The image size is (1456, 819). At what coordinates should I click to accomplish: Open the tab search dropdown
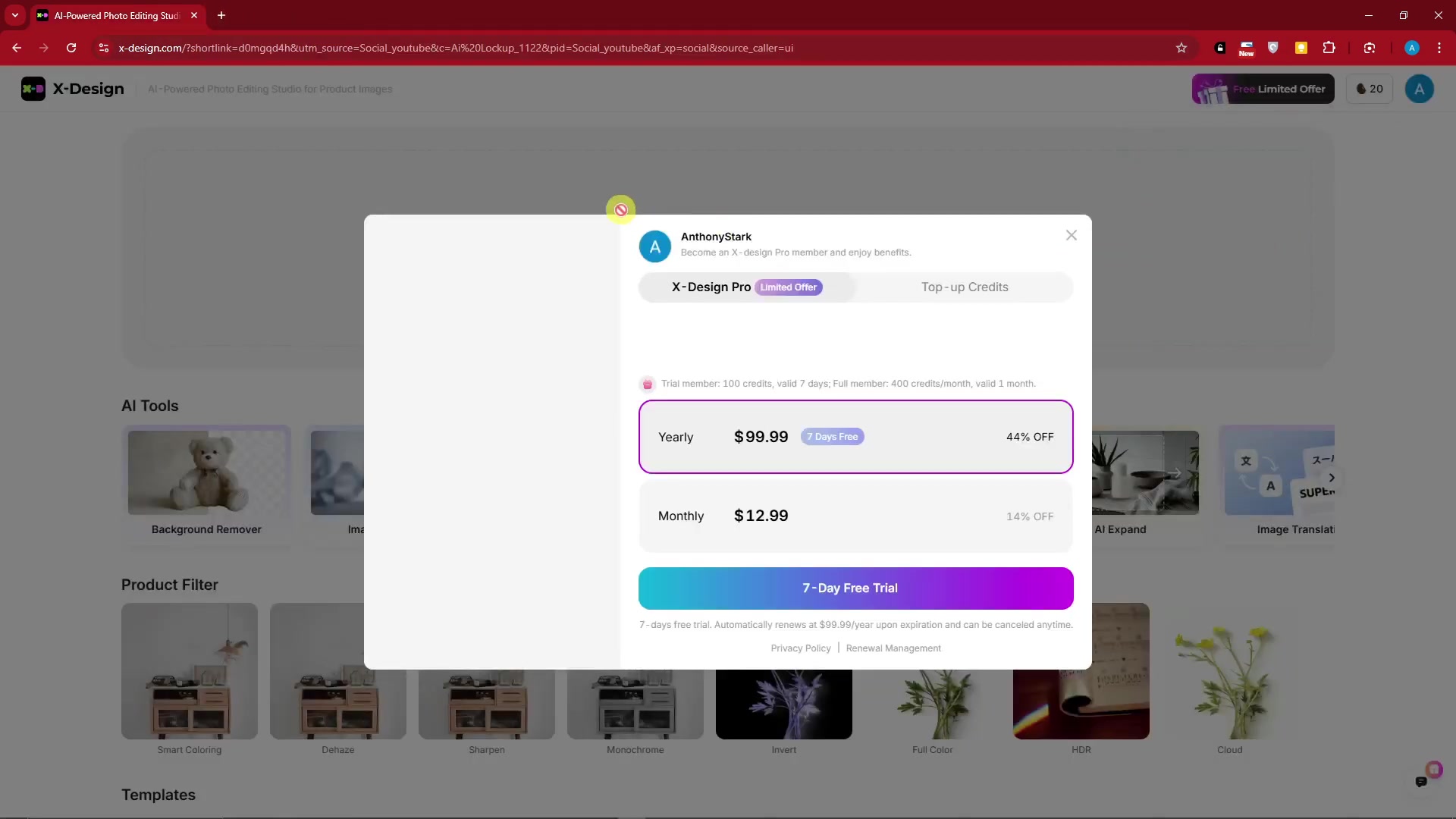15,15
